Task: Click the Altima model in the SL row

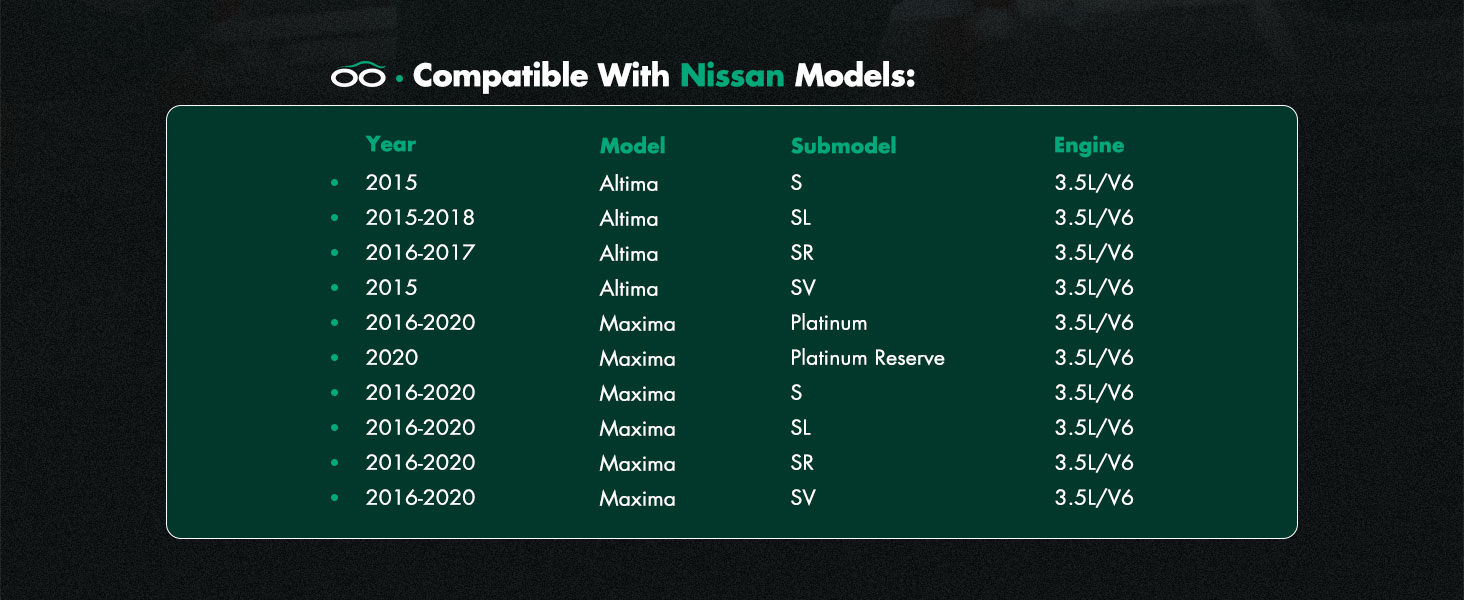Action: click(629, 219)
